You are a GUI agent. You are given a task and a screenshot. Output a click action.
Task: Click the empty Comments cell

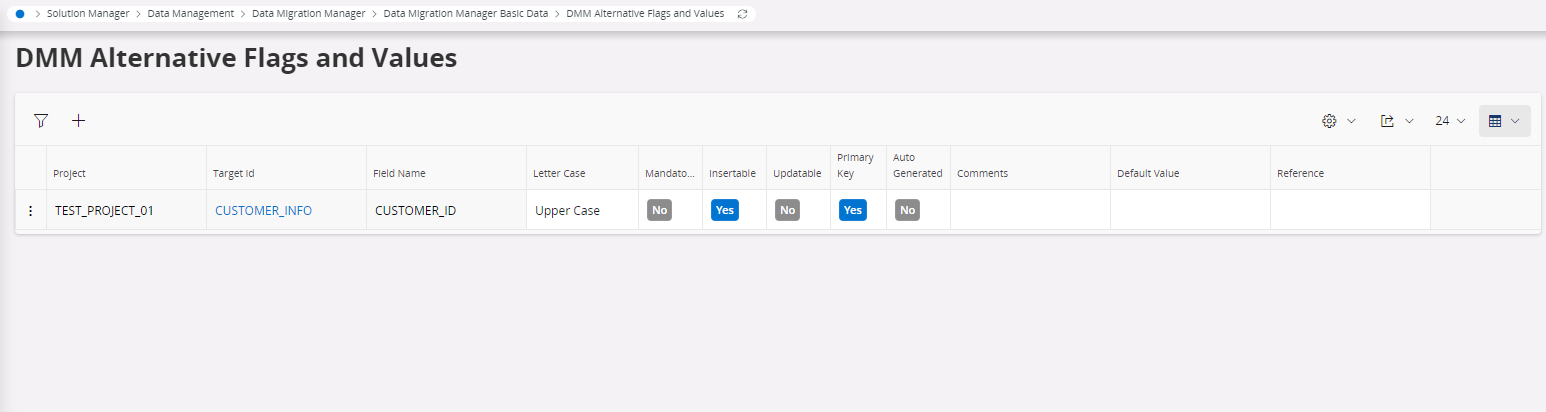(x=1030, y=211)
